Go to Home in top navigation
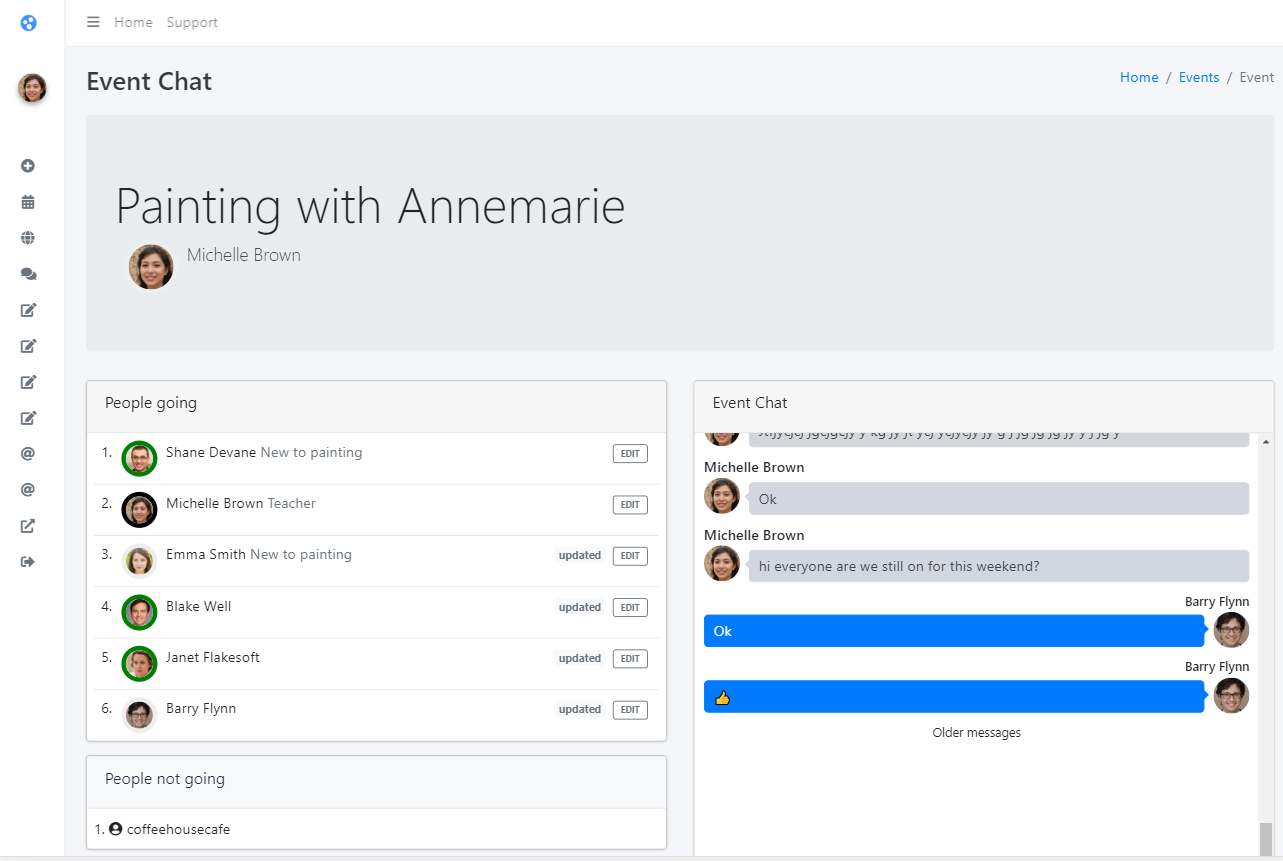The image size is (1283, 861). point(133,22)
